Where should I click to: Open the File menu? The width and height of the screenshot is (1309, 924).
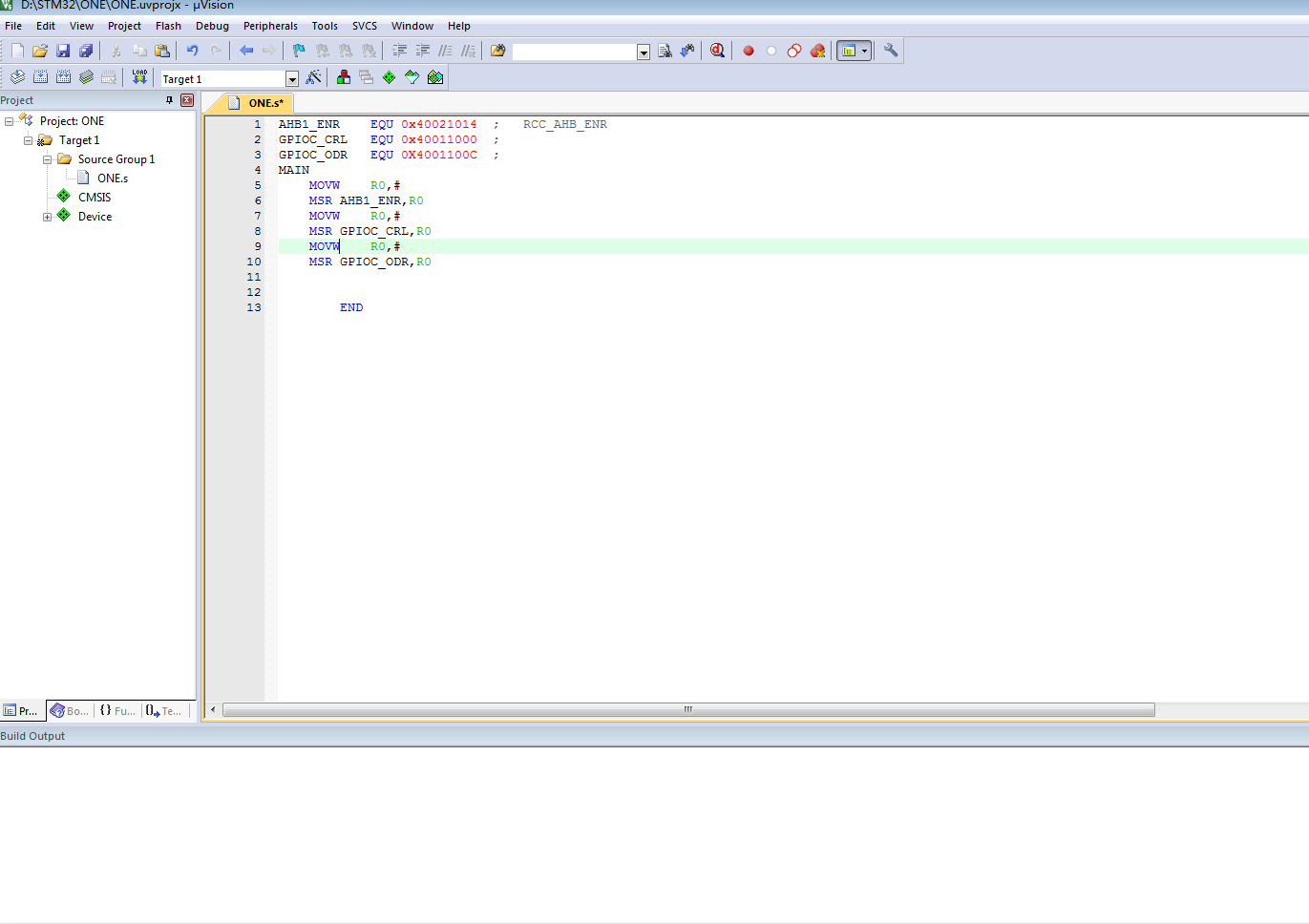tap(13, 26)
